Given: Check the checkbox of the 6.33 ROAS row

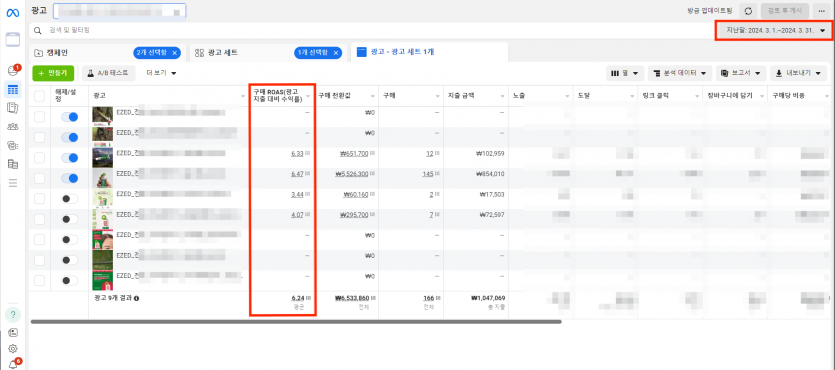Looking at the screenshot, I should click(x=40, y=158).
